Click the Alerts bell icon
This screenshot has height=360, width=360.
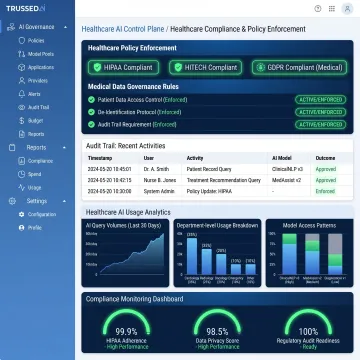[x=22, y=94]
